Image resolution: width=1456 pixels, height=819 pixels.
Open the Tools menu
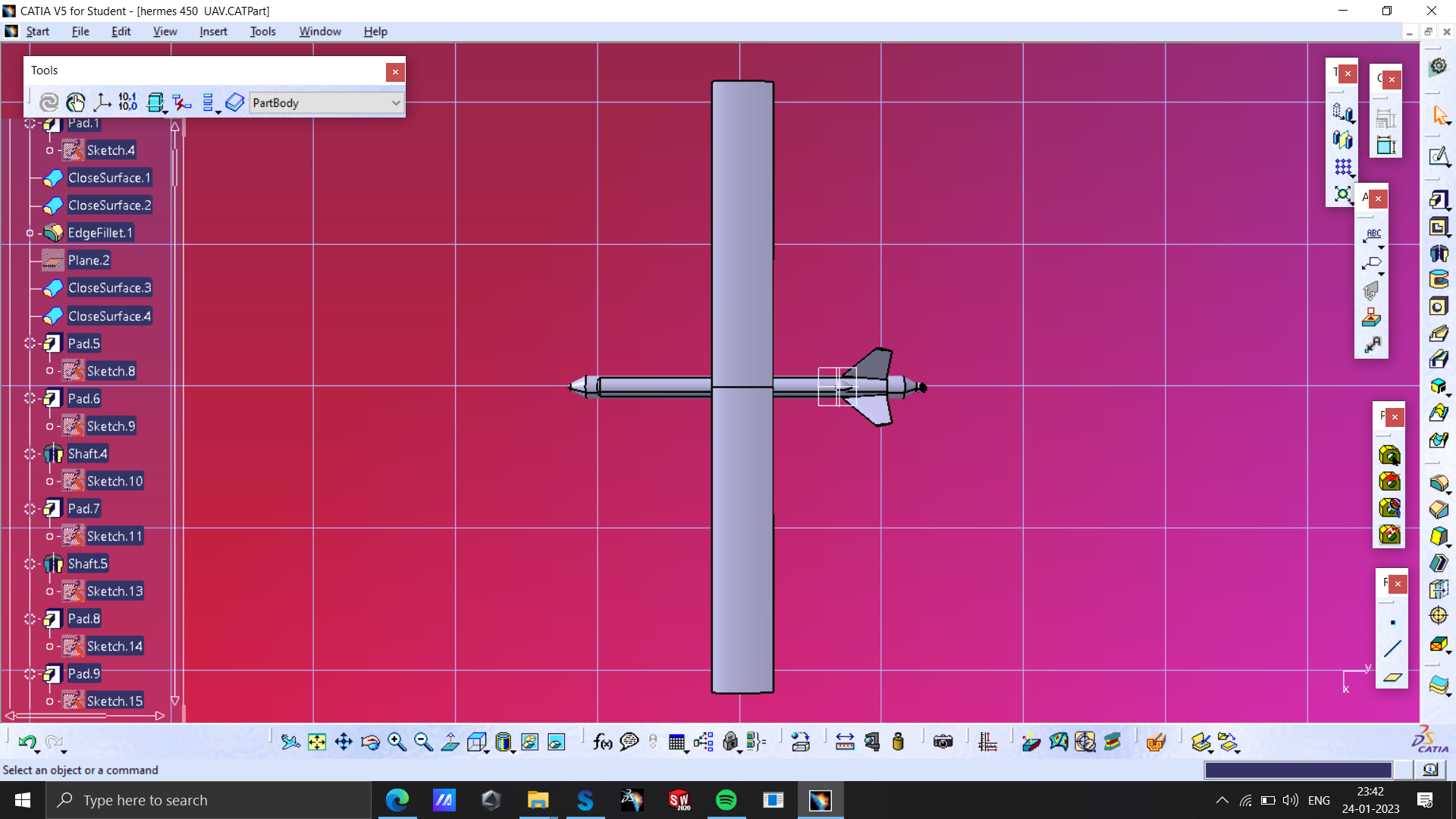click(262, 31)
